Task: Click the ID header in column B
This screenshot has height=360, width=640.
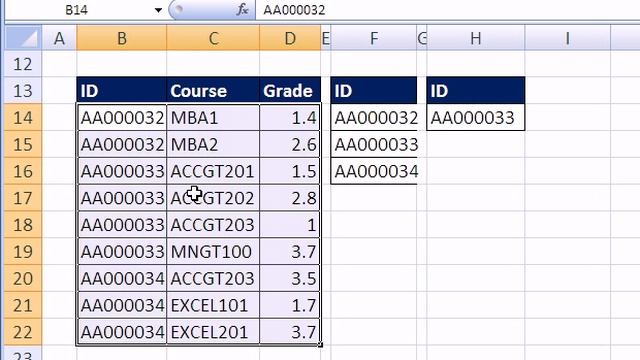Action: pos(122,90)
